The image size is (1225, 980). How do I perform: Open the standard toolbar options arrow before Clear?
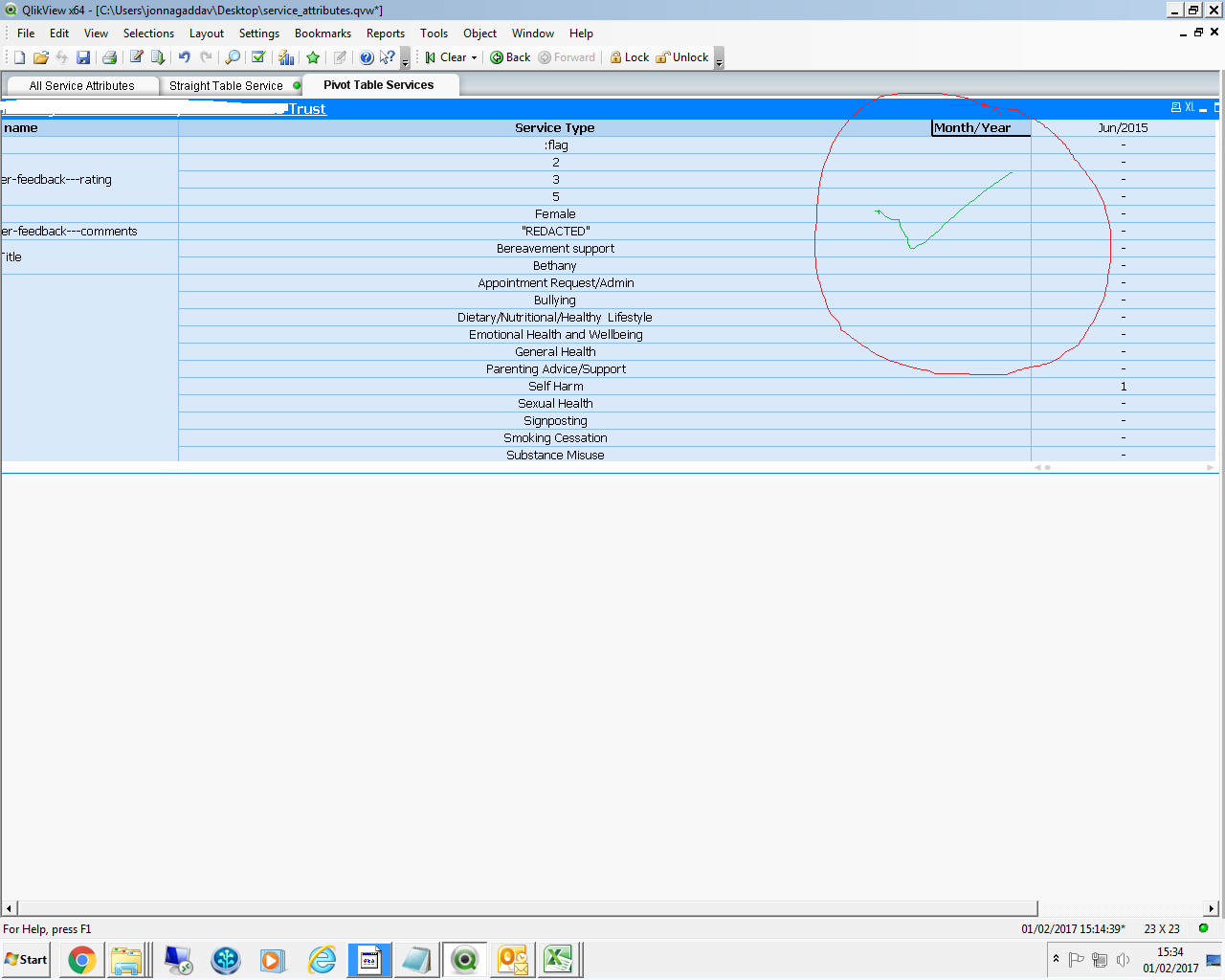(x=405, y=59)
